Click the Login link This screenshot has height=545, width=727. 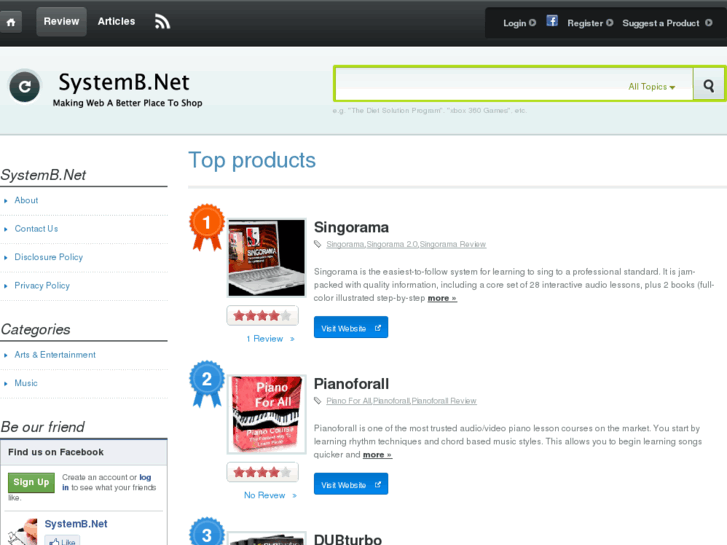tap(519, 23)
